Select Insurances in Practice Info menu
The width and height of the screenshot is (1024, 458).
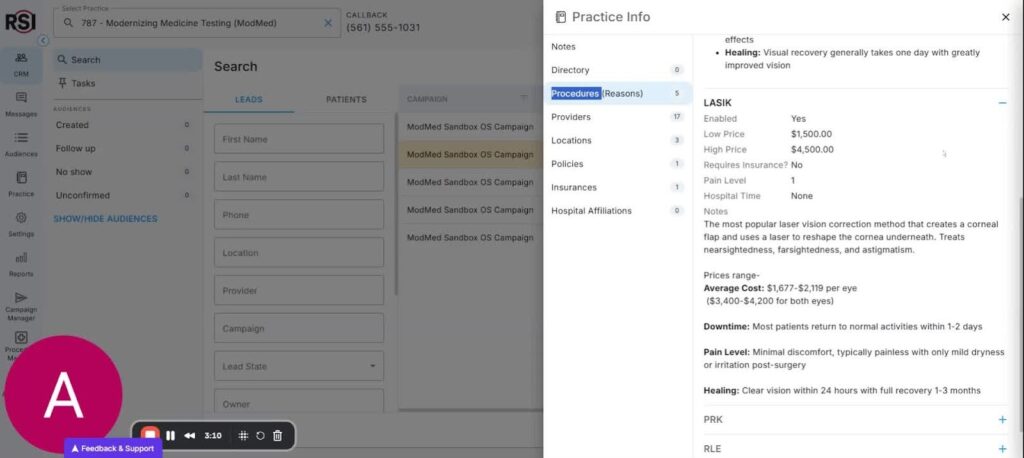pyautogui.click(x=574, y=187)
